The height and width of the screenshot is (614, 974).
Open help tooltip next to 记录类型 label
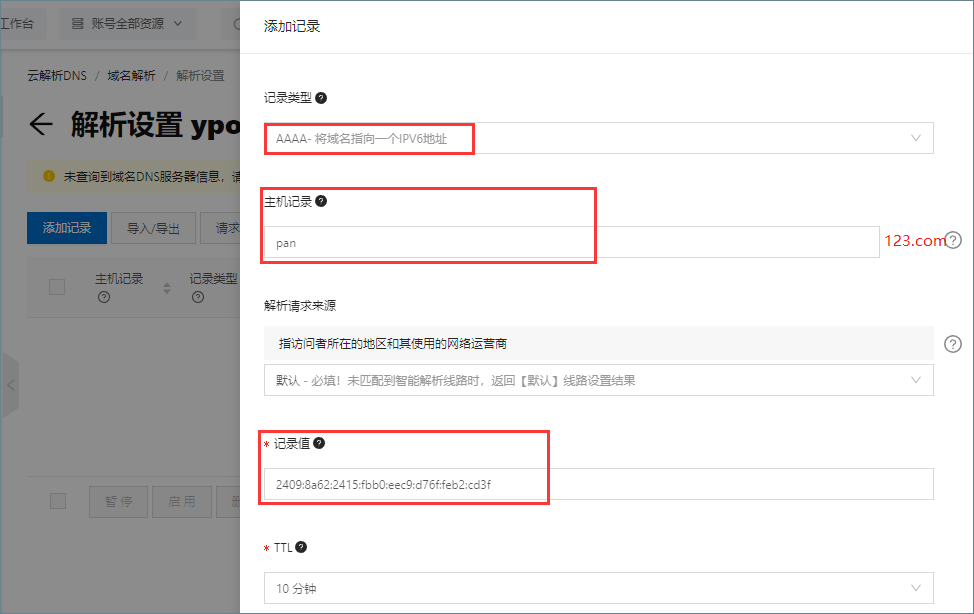pyautogui.click(x=321, y=97)
